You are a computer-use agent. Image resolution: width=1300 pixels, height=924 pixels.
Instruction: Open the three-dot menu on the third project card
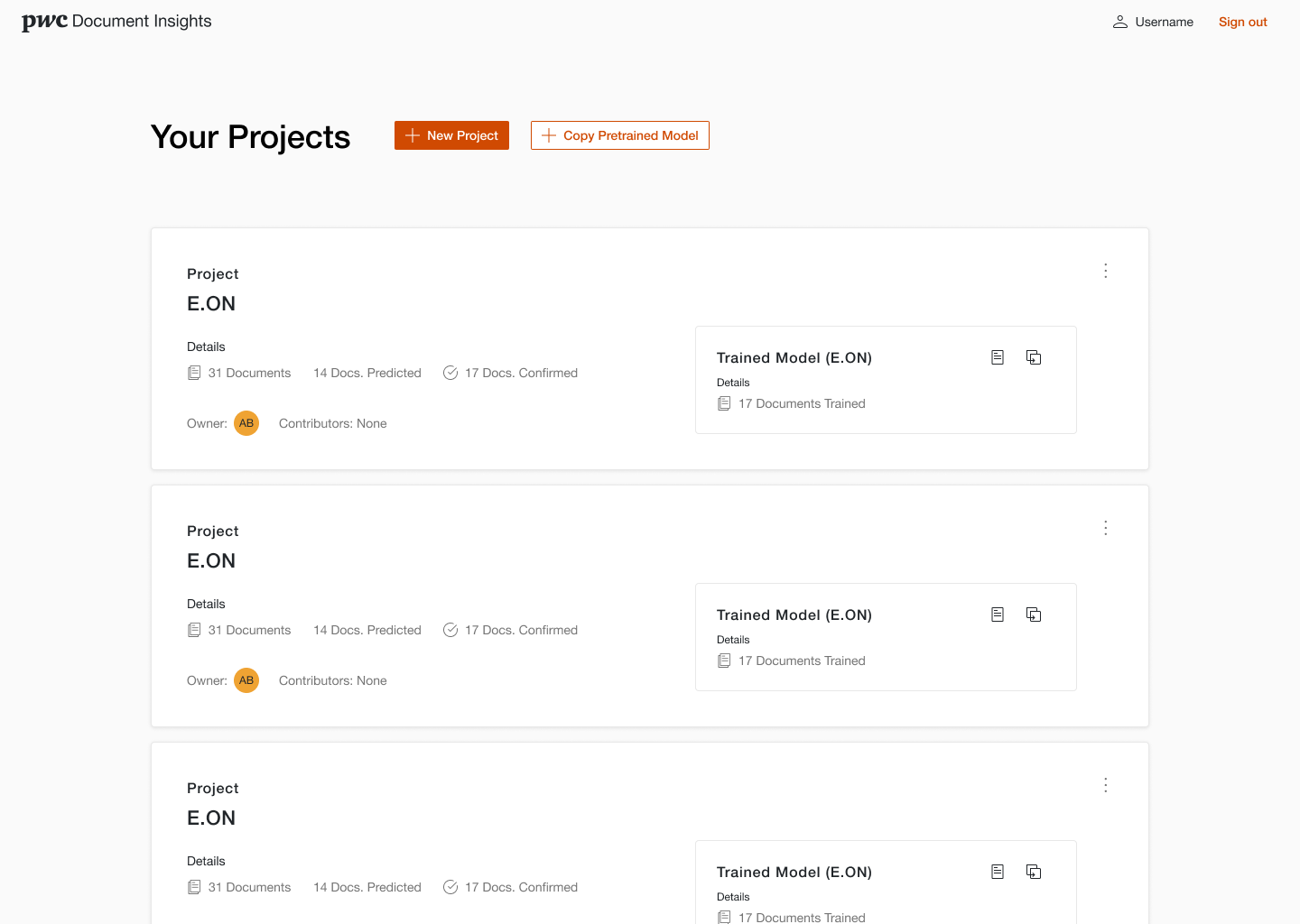point(1105,785)
